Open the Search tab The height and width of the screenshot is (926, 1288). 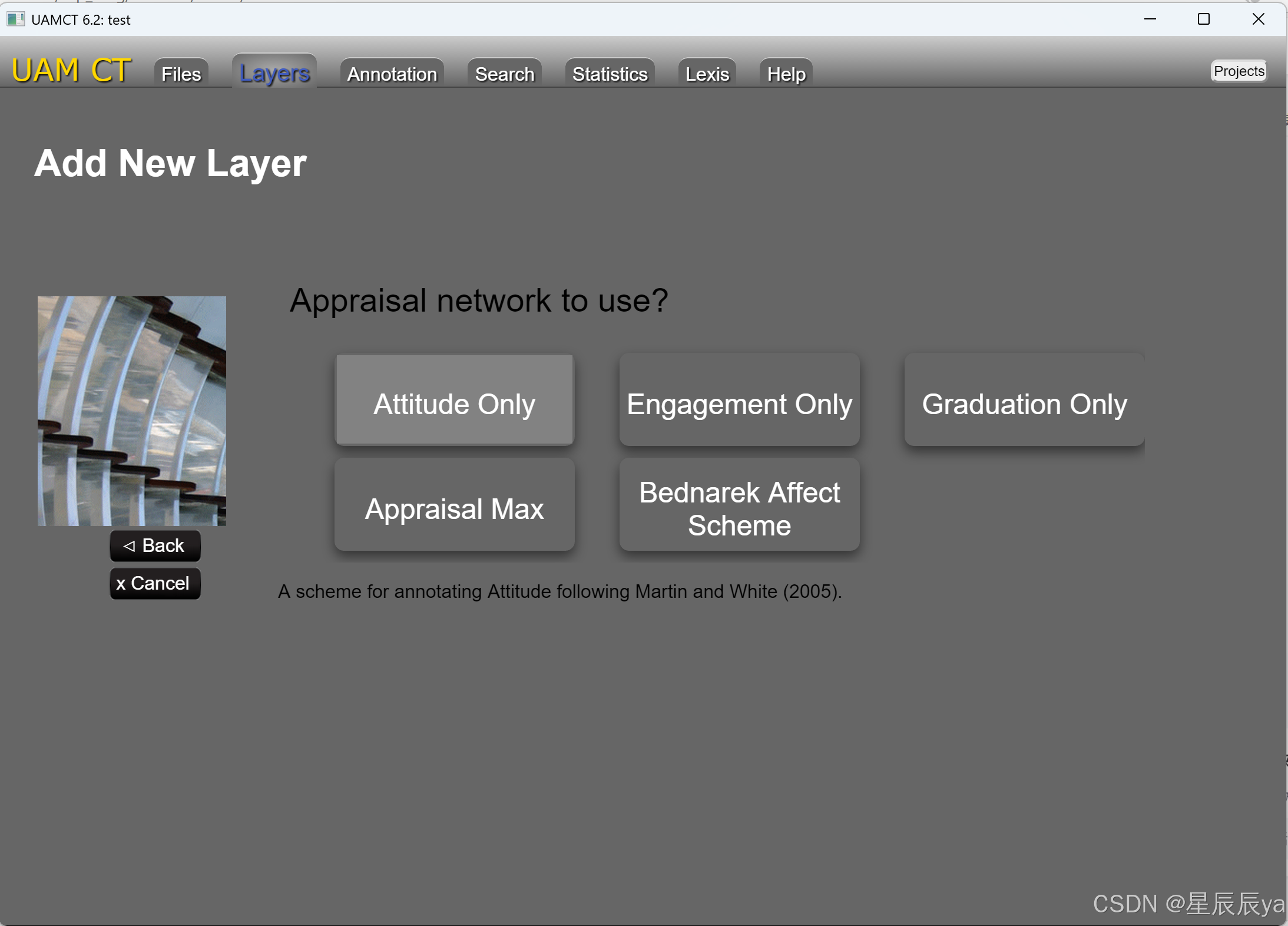[x=504, y=74]
